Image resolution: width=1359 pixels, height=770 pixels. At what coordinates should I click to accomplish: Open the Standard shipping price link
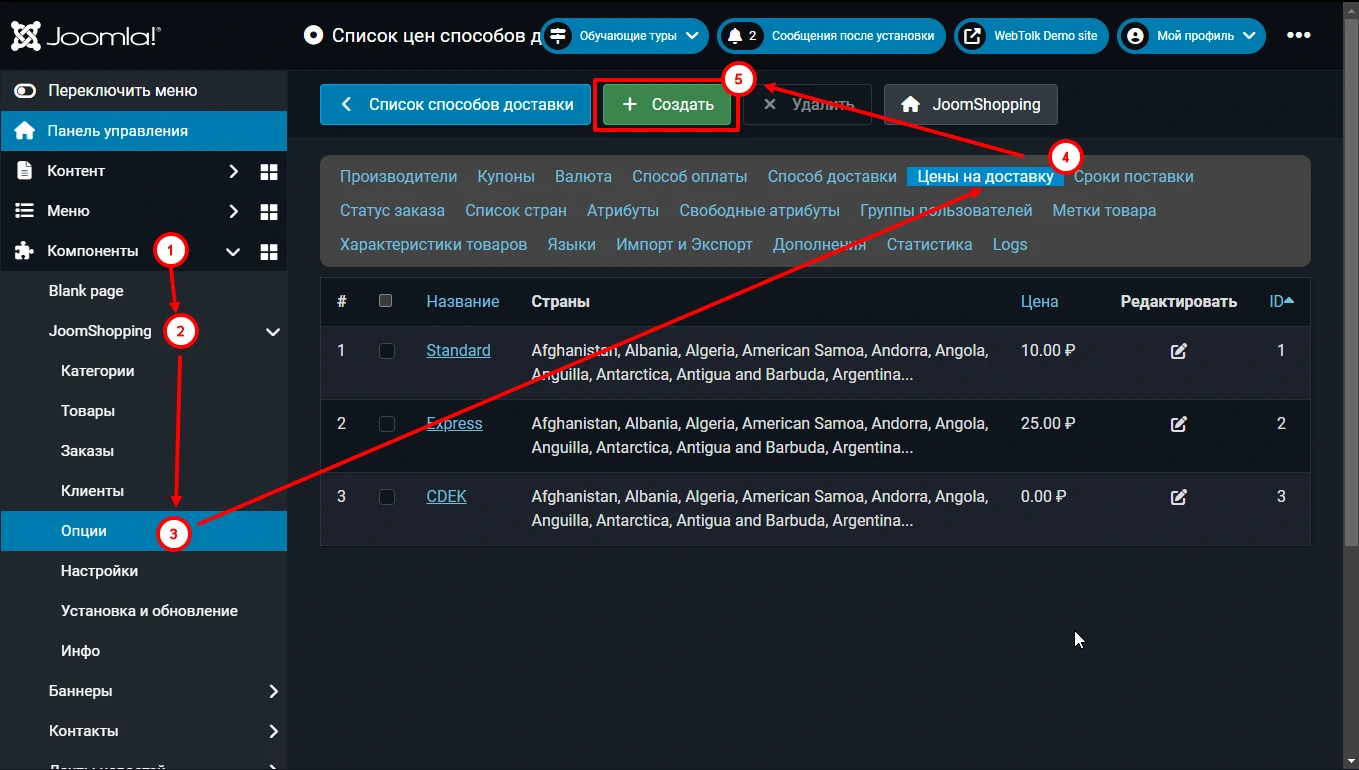tap(458, 351)
